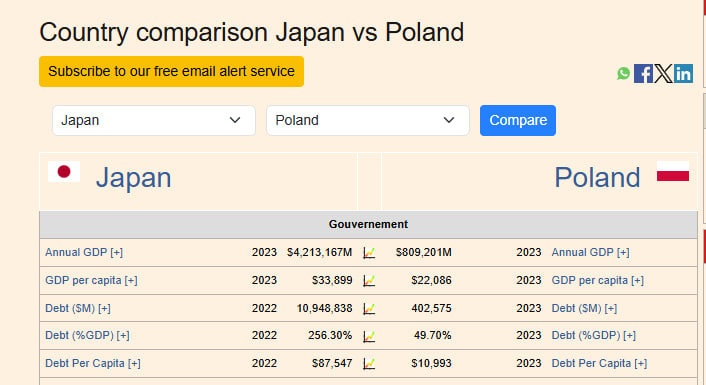Open the Debt Per Capita chart icon
This screenshot has width=706, height=385.
(369, 363)
